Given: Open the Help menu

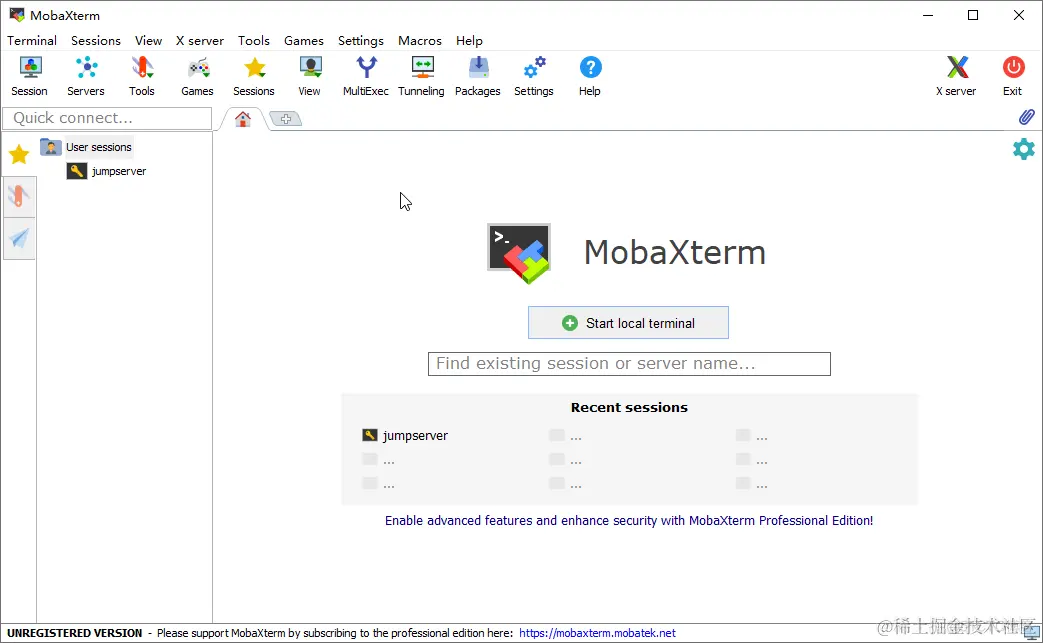Looking at the screenshot, I should click(469, 41).
